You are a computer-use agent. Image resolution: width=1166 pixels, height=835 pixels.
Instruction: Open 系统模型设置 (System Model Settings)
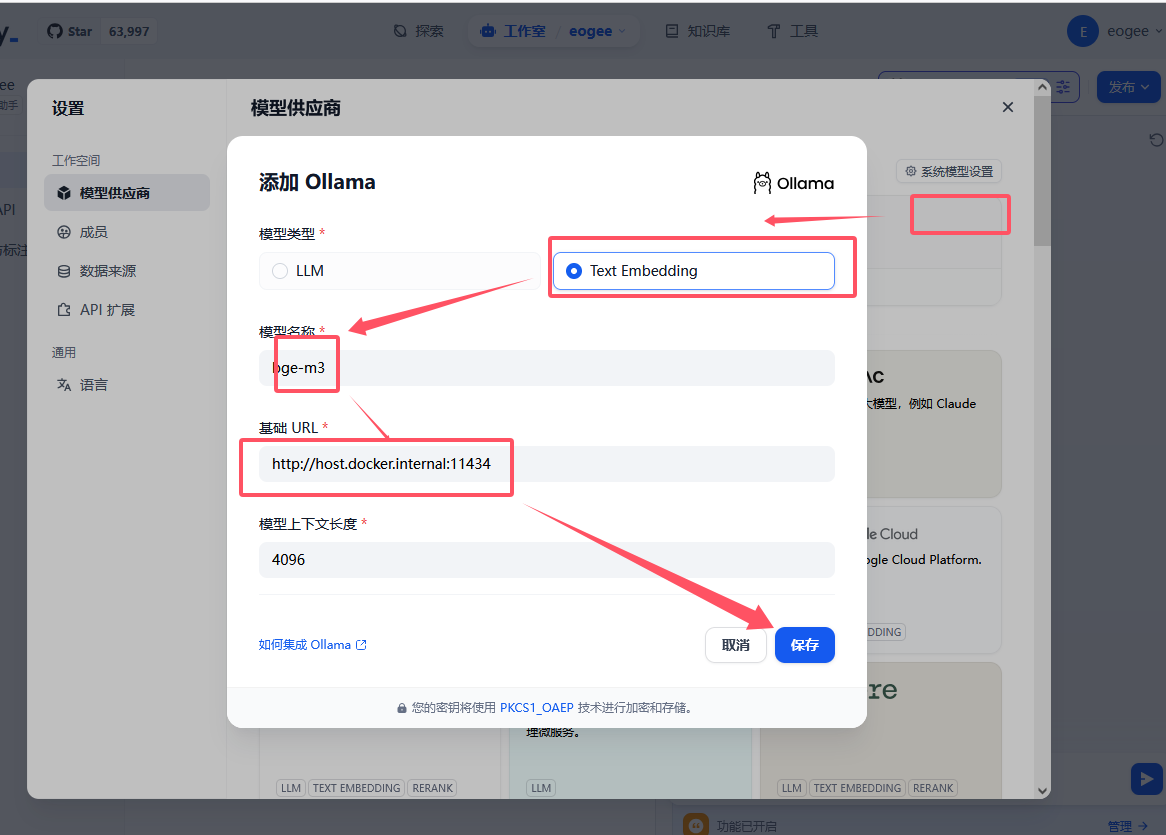coord(949,172)
